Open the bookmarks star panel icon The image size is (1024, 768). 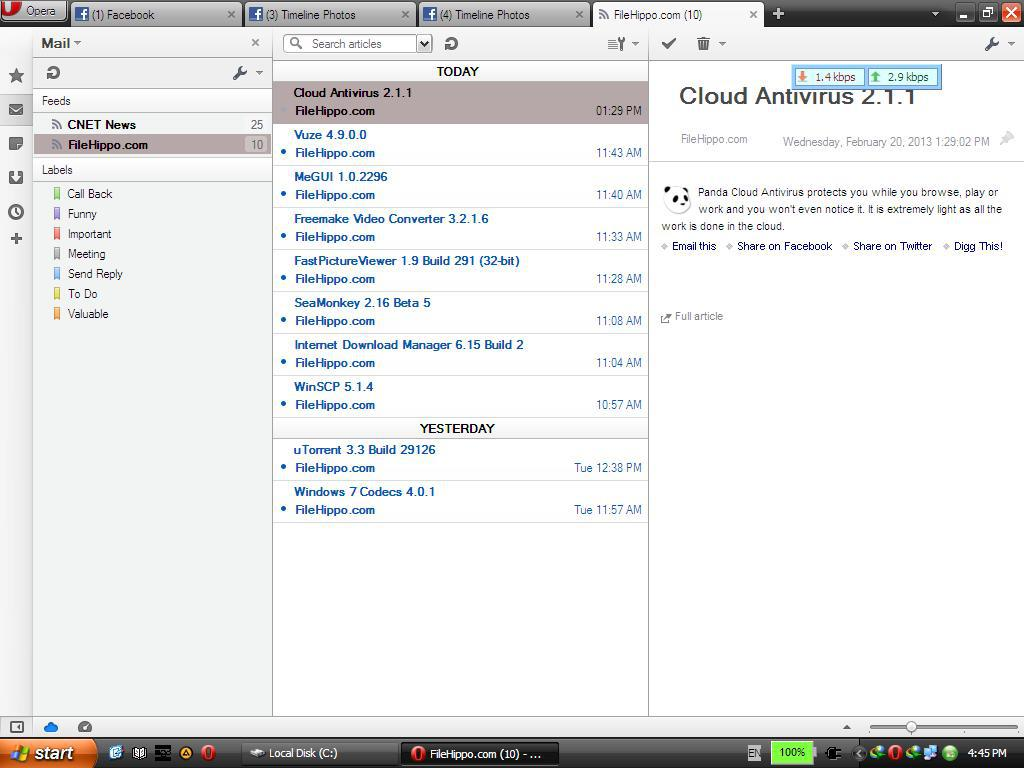pos(16,75)
